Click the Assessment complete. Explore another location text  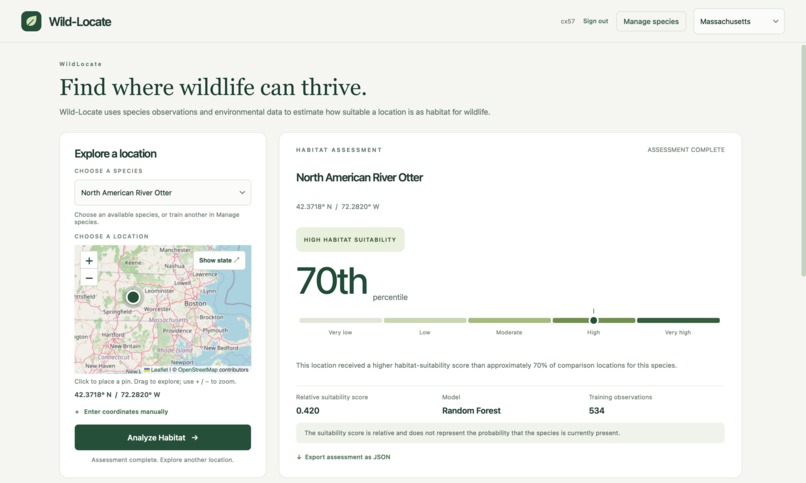162,460
